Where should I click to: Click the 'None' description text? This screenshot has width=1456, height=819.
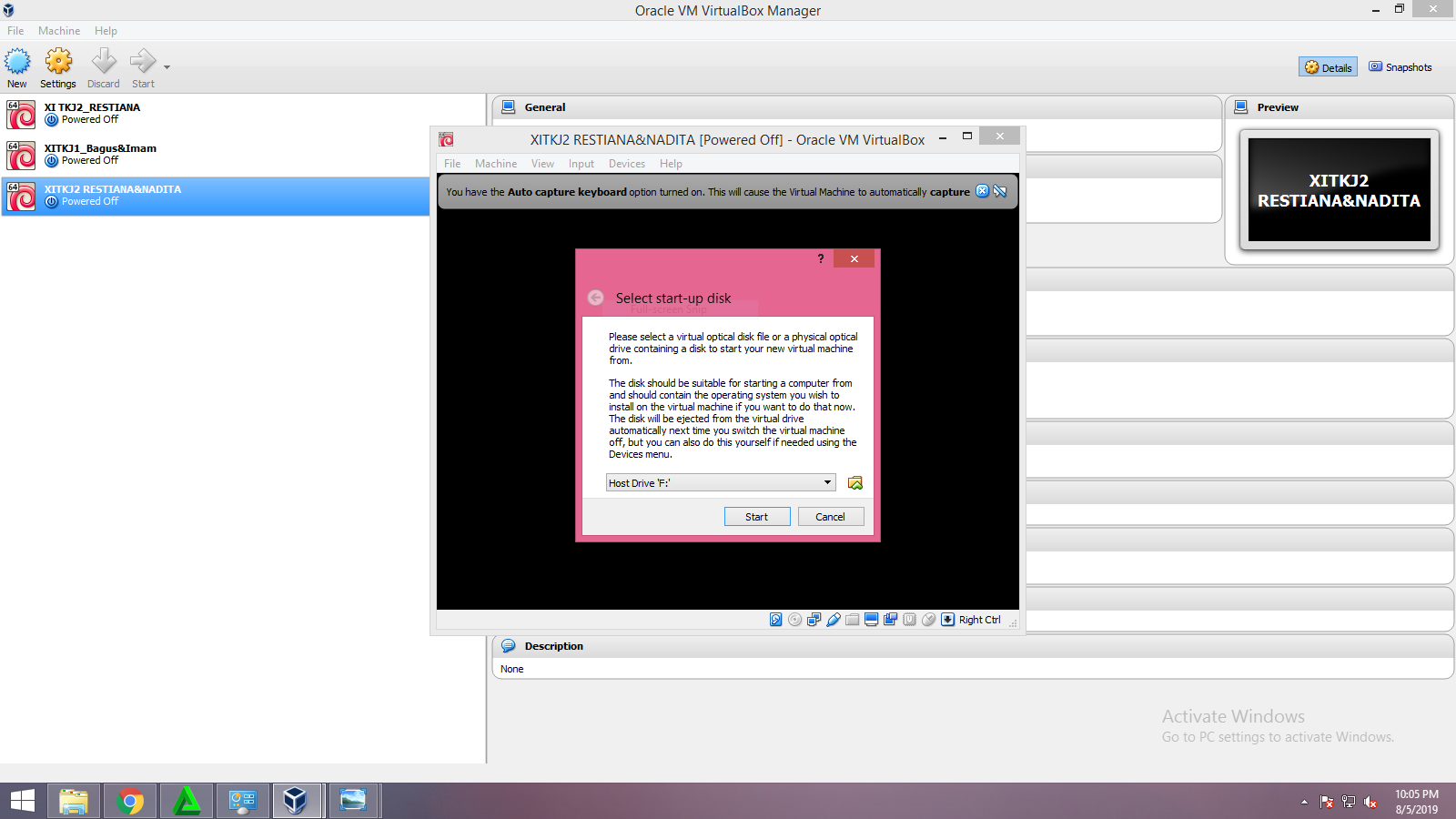512,669
